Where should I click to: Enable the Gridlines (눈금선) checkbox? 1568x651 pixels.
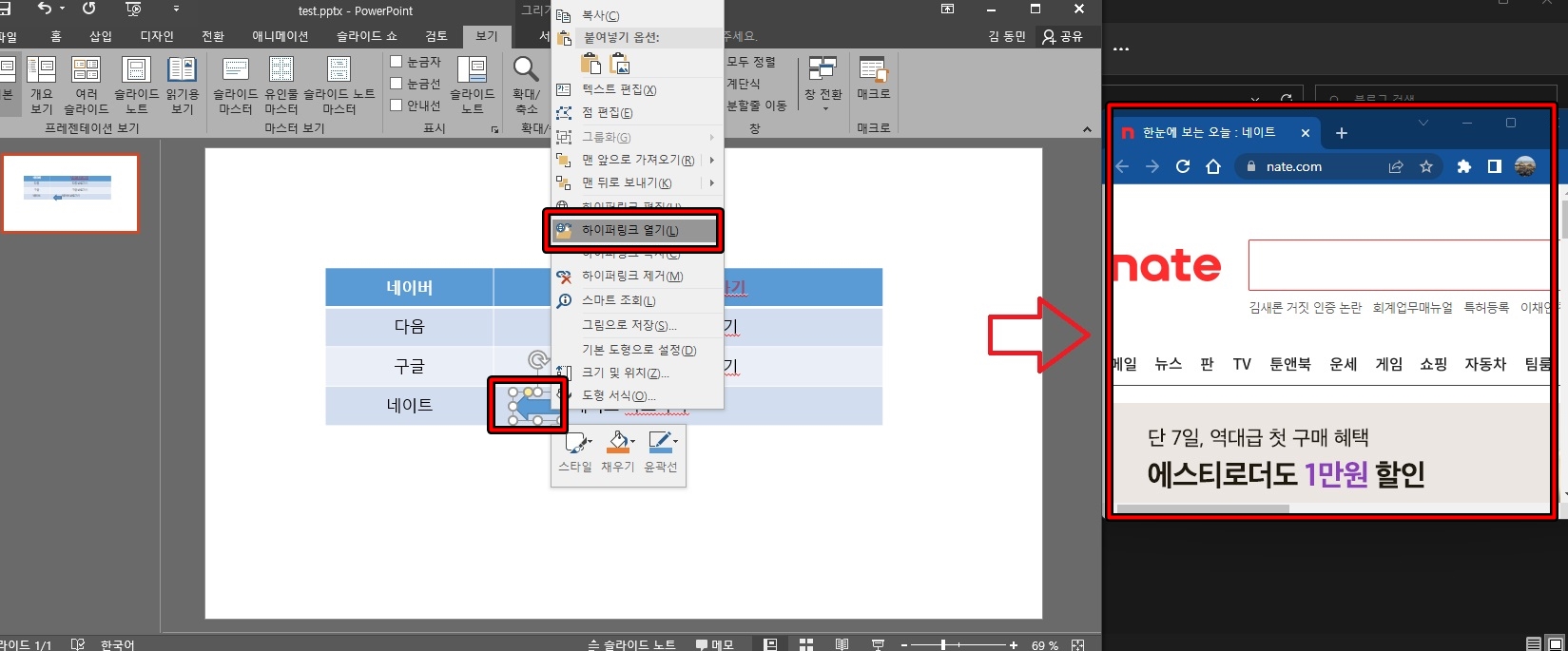pyautogui.click(x=397, y=83)
